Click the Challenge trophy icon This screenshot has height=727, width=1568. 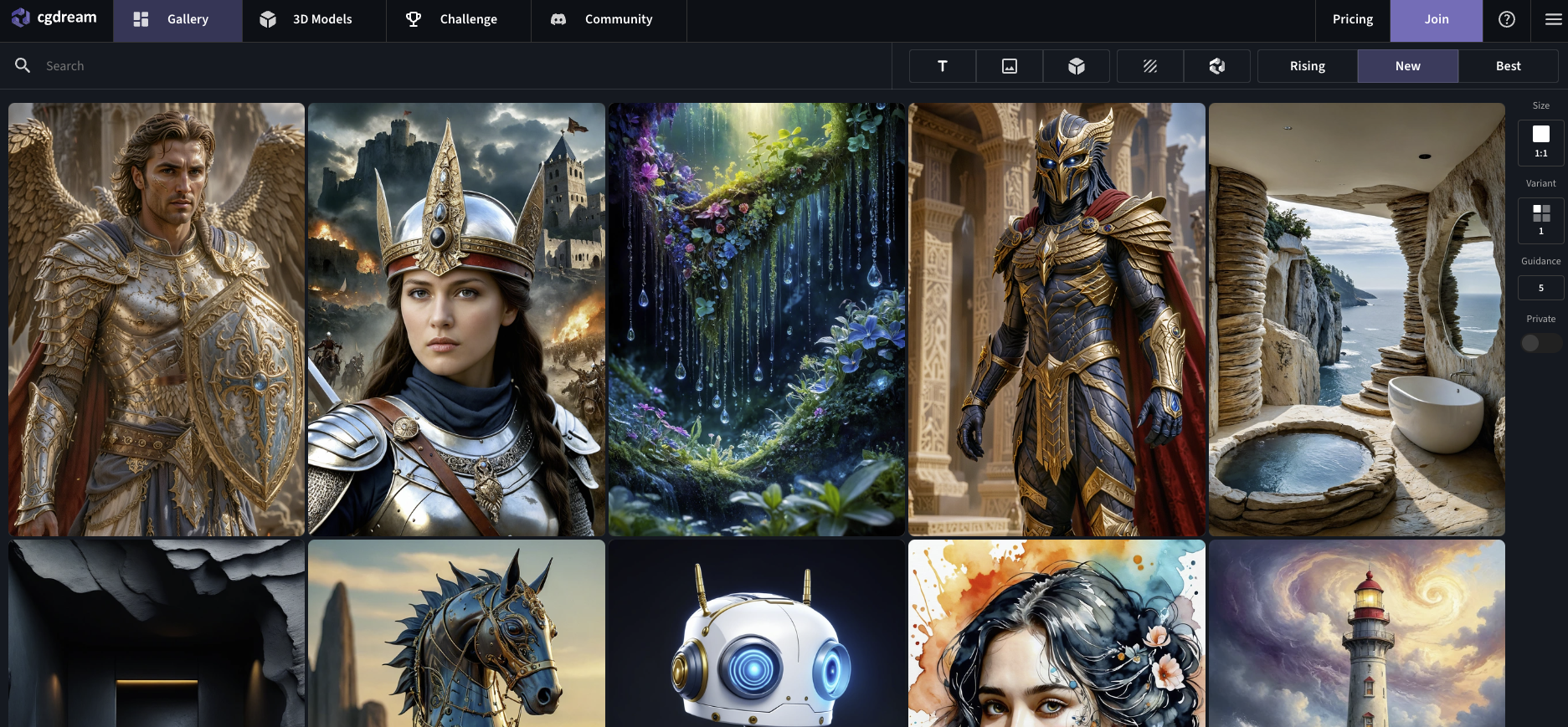pos(414,19)
